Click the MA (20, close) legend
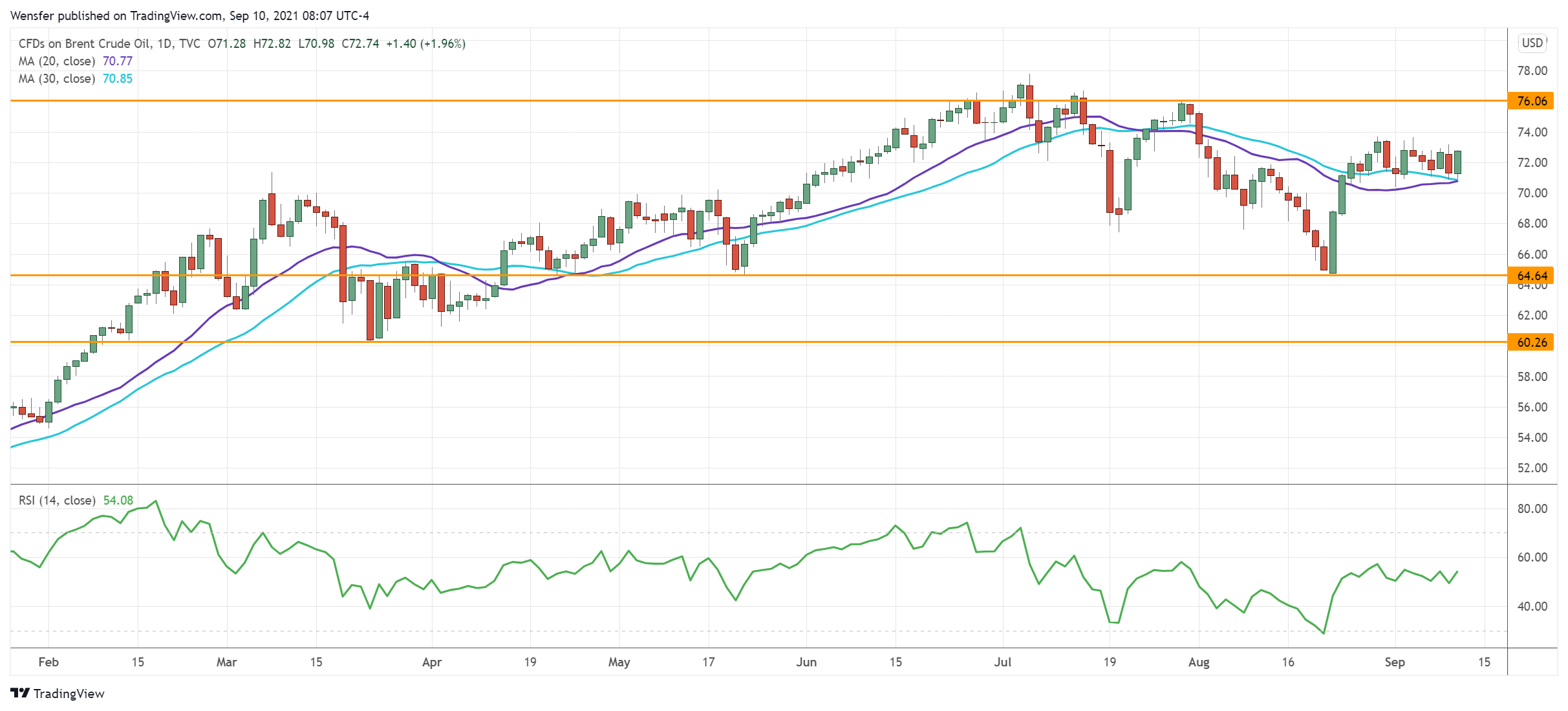 (x=57, y=61)
